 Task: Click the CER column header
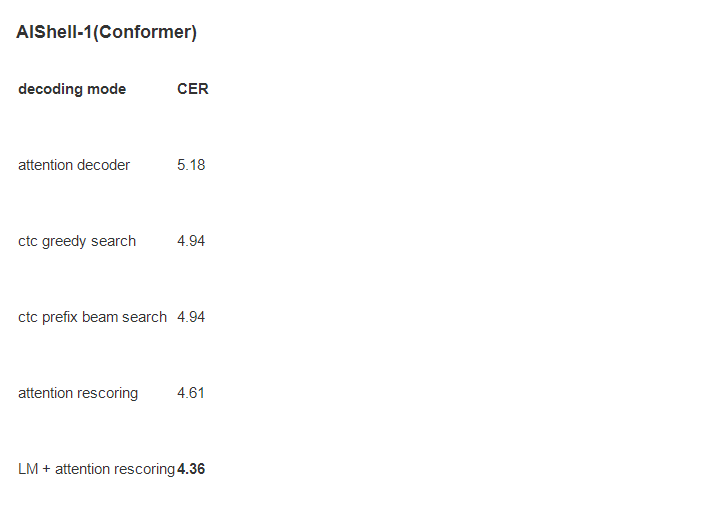[x=193, y=89]
